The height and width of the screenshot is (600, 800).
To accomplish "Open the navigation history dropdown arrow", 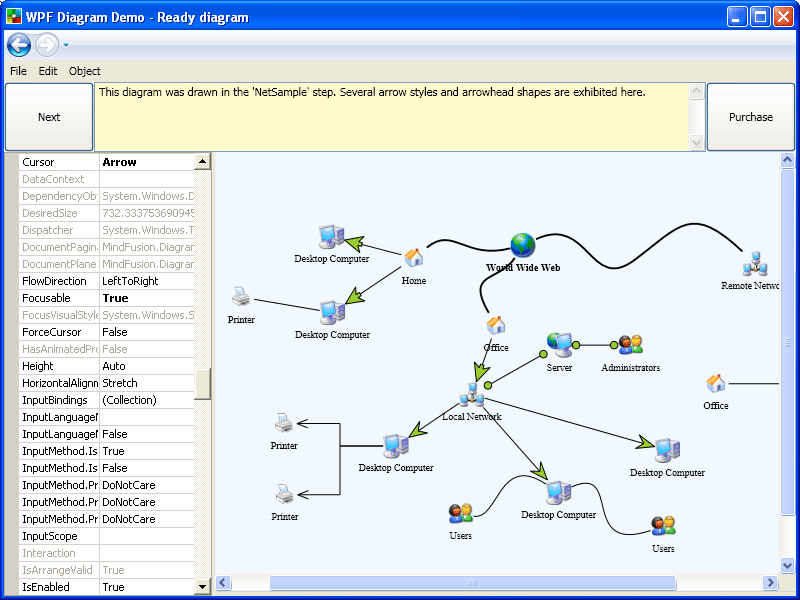I will click(66, 45).
